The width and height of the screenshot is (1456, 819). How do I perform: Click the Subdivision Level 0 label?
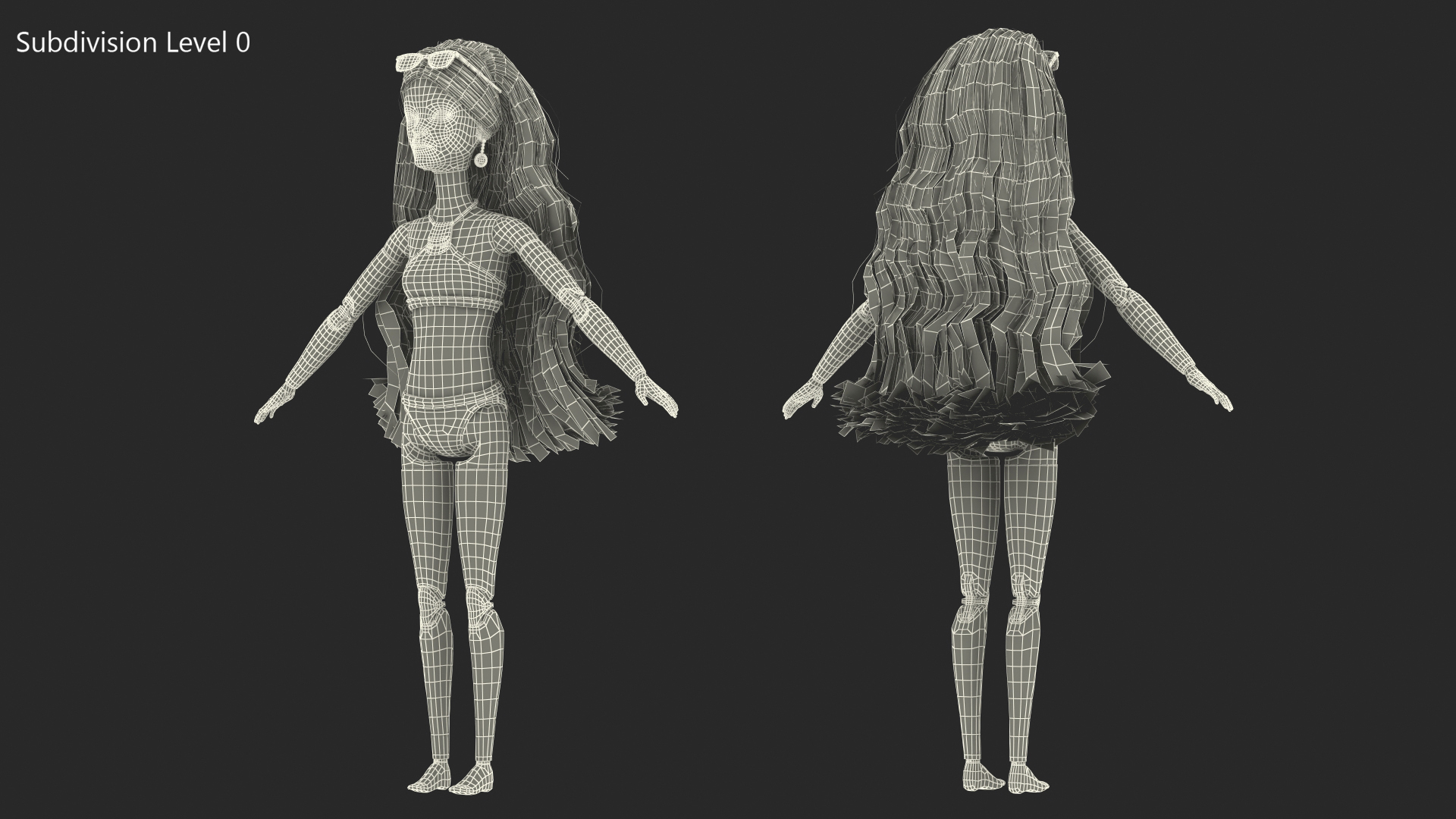133,43
